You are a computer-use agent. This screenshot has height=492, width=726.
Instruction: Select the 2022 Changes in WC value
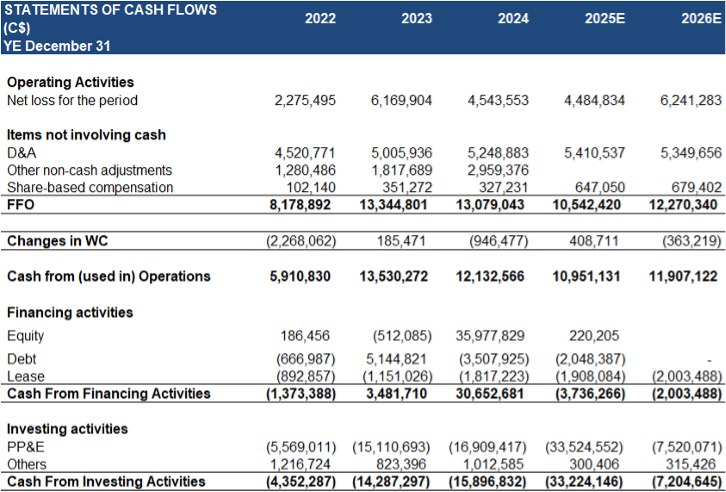point(301,241)
